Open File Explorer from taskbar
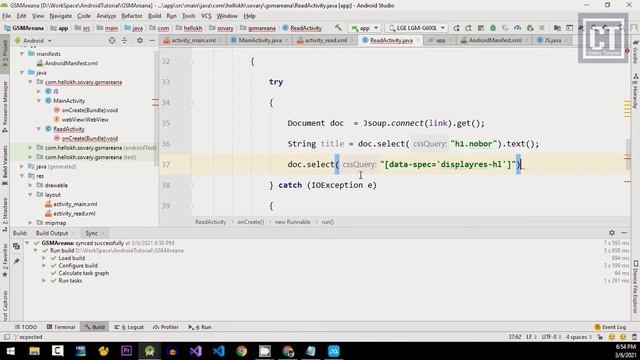The image size is (640, 360). (34, 351)
